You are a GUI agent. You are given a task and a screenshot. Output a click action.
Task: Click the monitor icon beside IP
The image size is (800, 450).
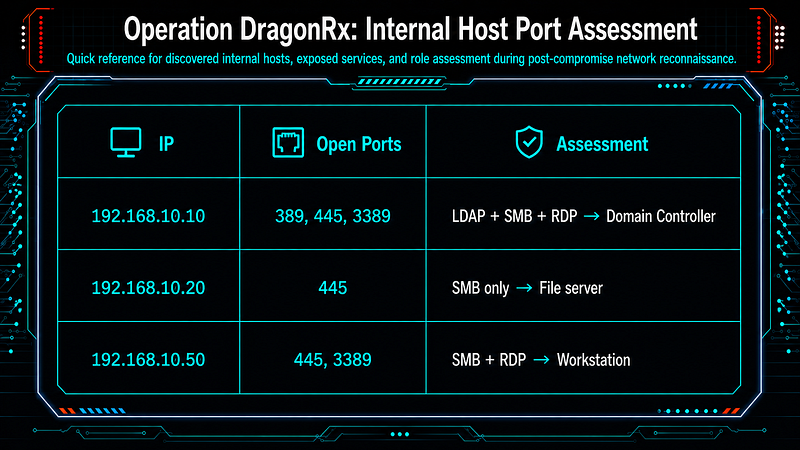point(126,142)
